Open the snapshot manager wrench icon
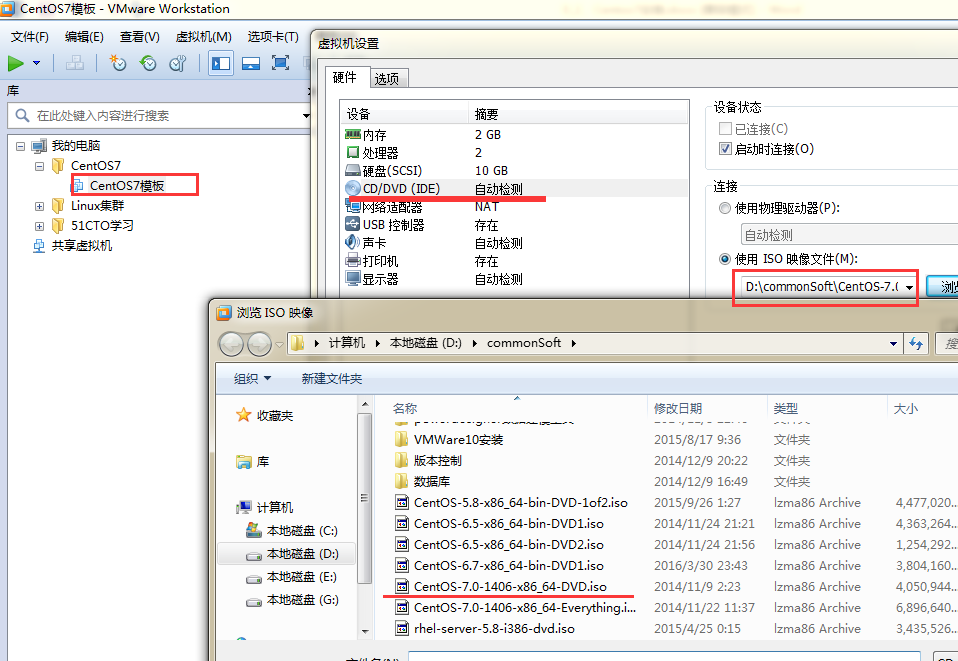Image resolution: width=958 pixels, height=661 pixels. 178,63
